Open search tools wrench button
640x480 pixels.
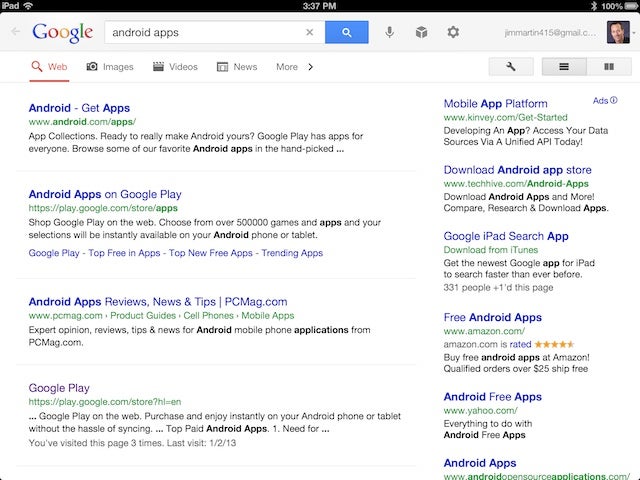pyautogui.click(x=511, y=67)
